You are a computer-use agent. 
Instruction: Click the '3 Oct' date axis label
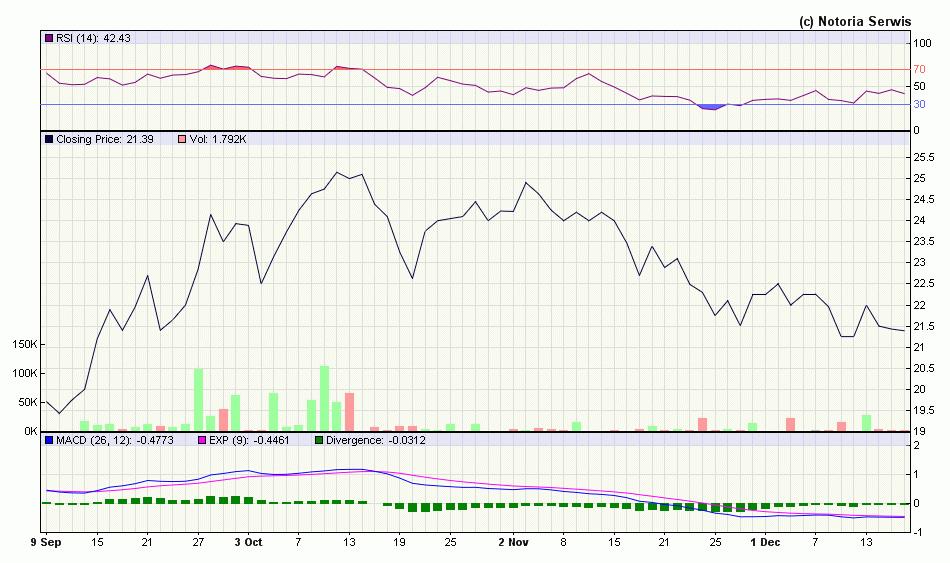click(x=248, y=542)
